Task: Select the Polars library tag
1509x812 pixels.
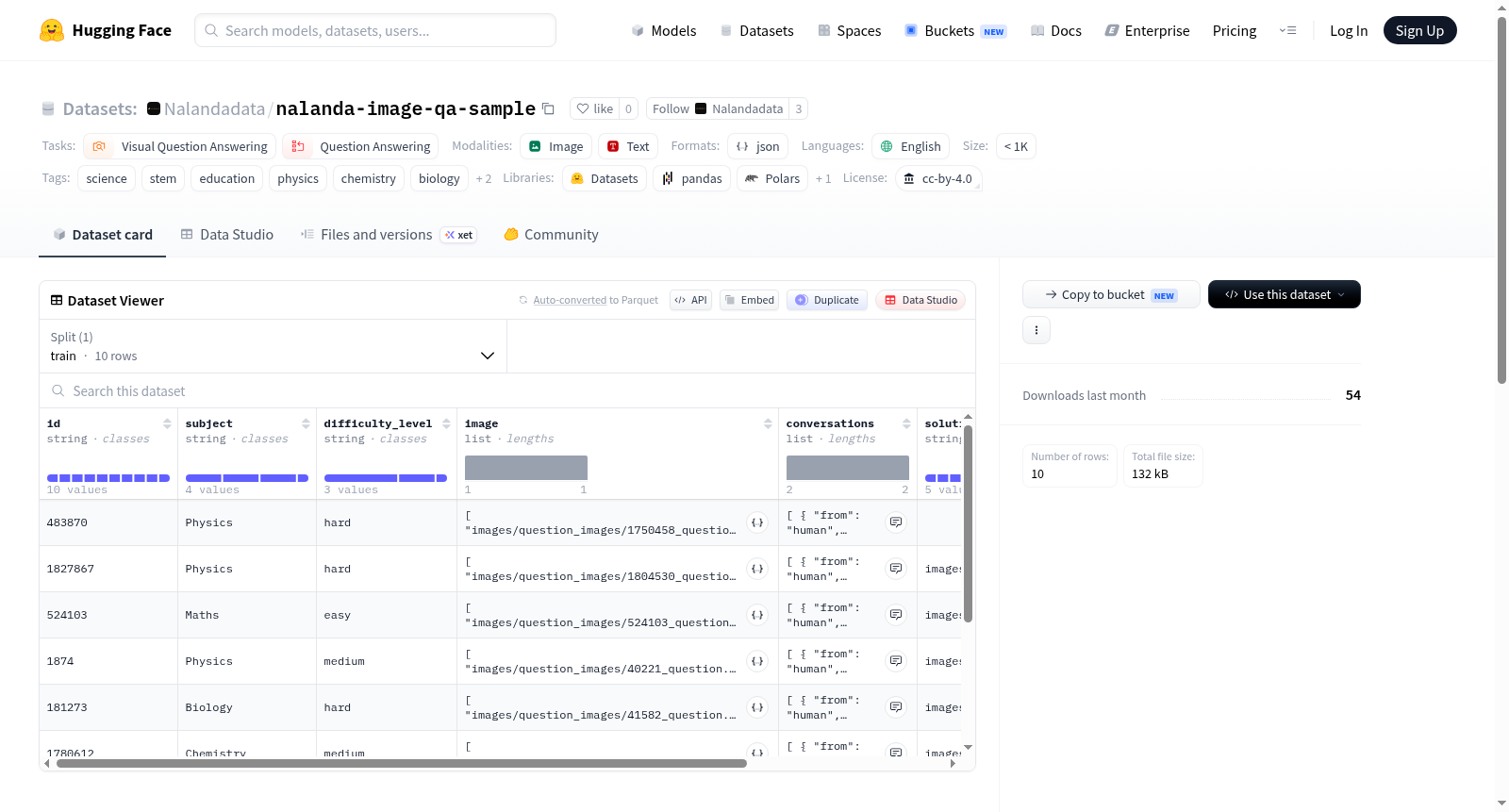Action: [772, 178]
